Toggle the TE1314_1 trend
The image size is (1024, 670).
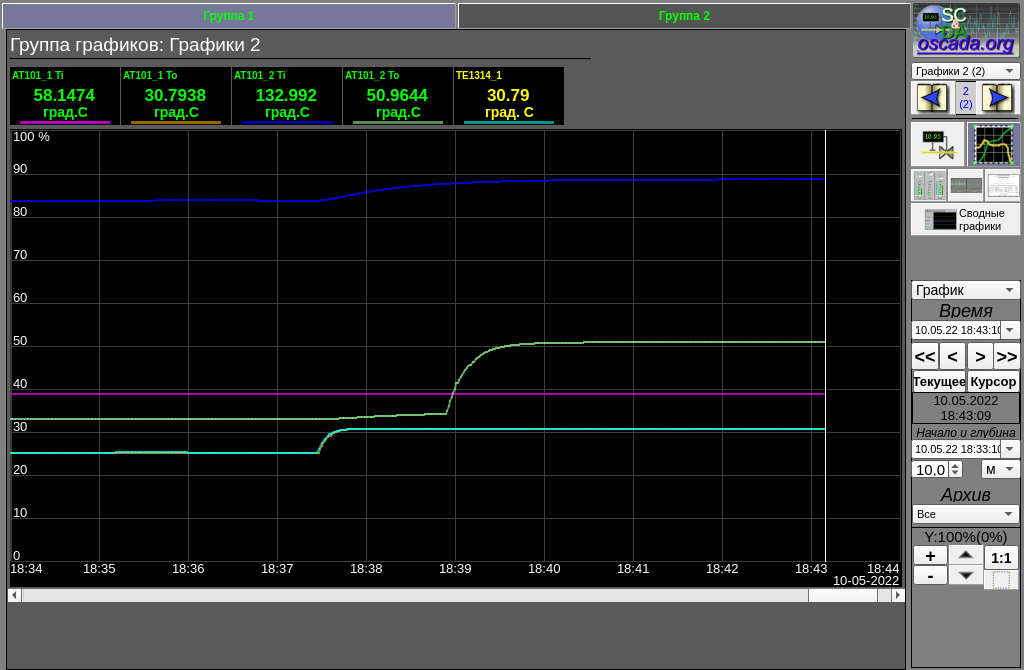point(508,96)
